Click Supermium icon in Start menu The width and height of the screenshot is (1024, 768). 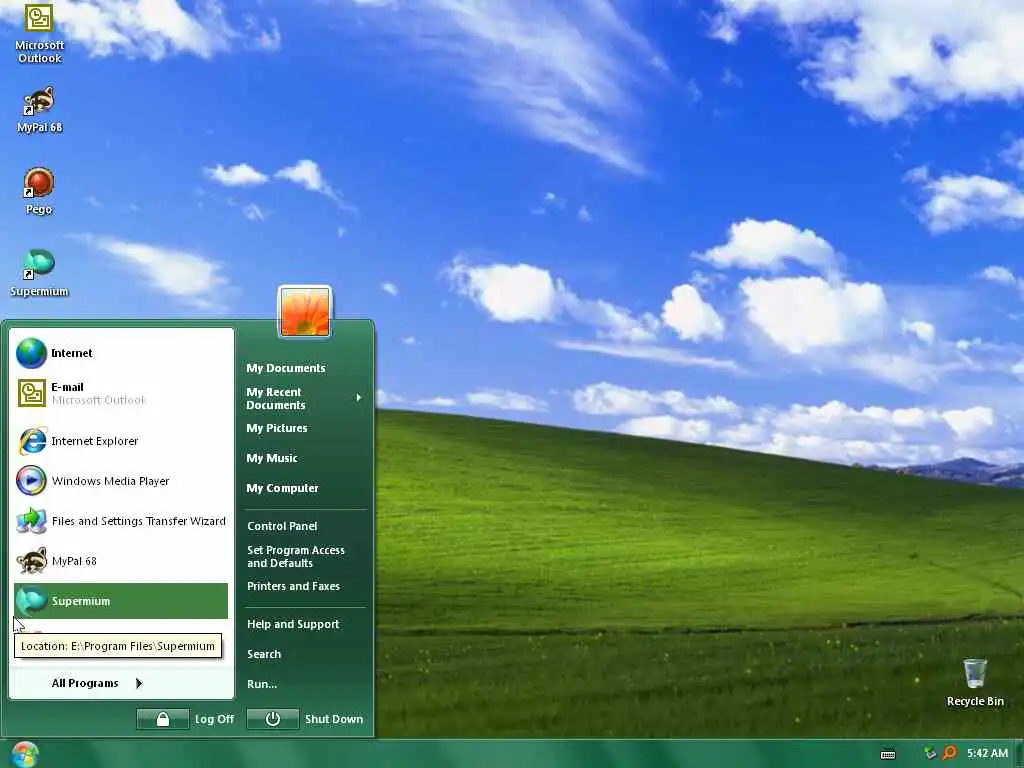click(31, 601)
